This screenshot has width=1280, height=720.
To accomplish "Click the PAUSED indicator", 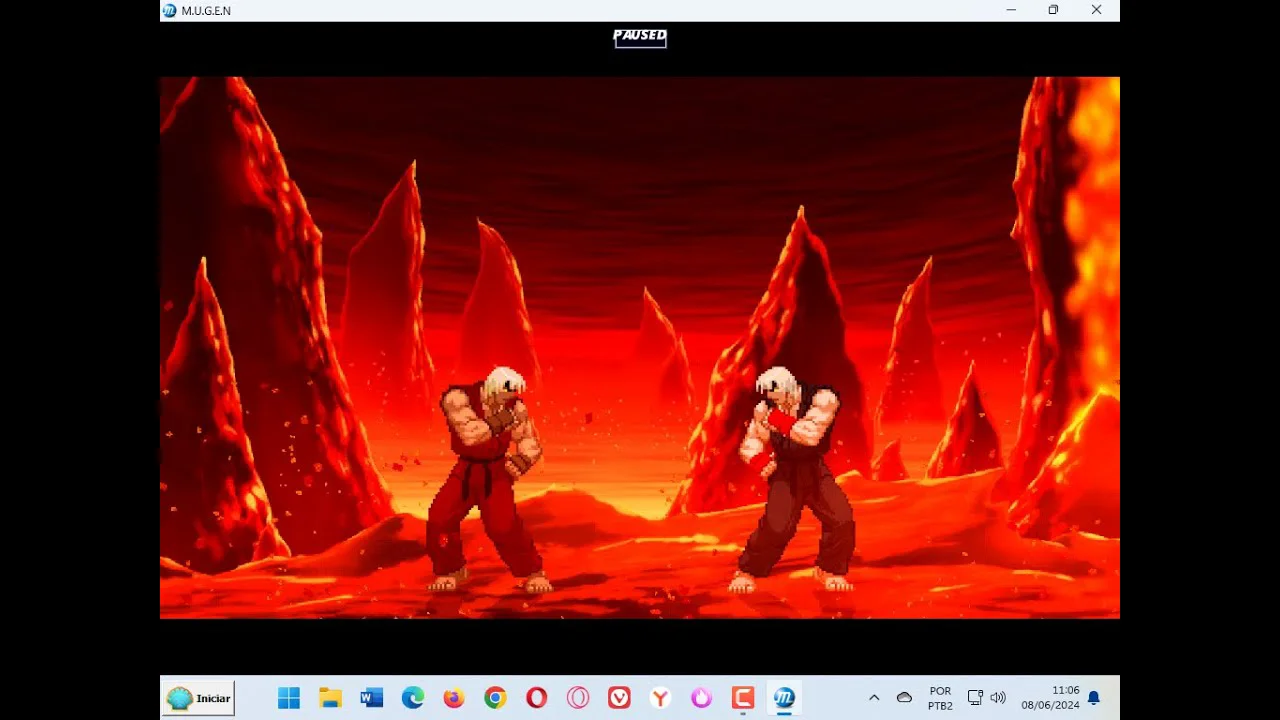I will pyautogui.click(x=640, y=37).
